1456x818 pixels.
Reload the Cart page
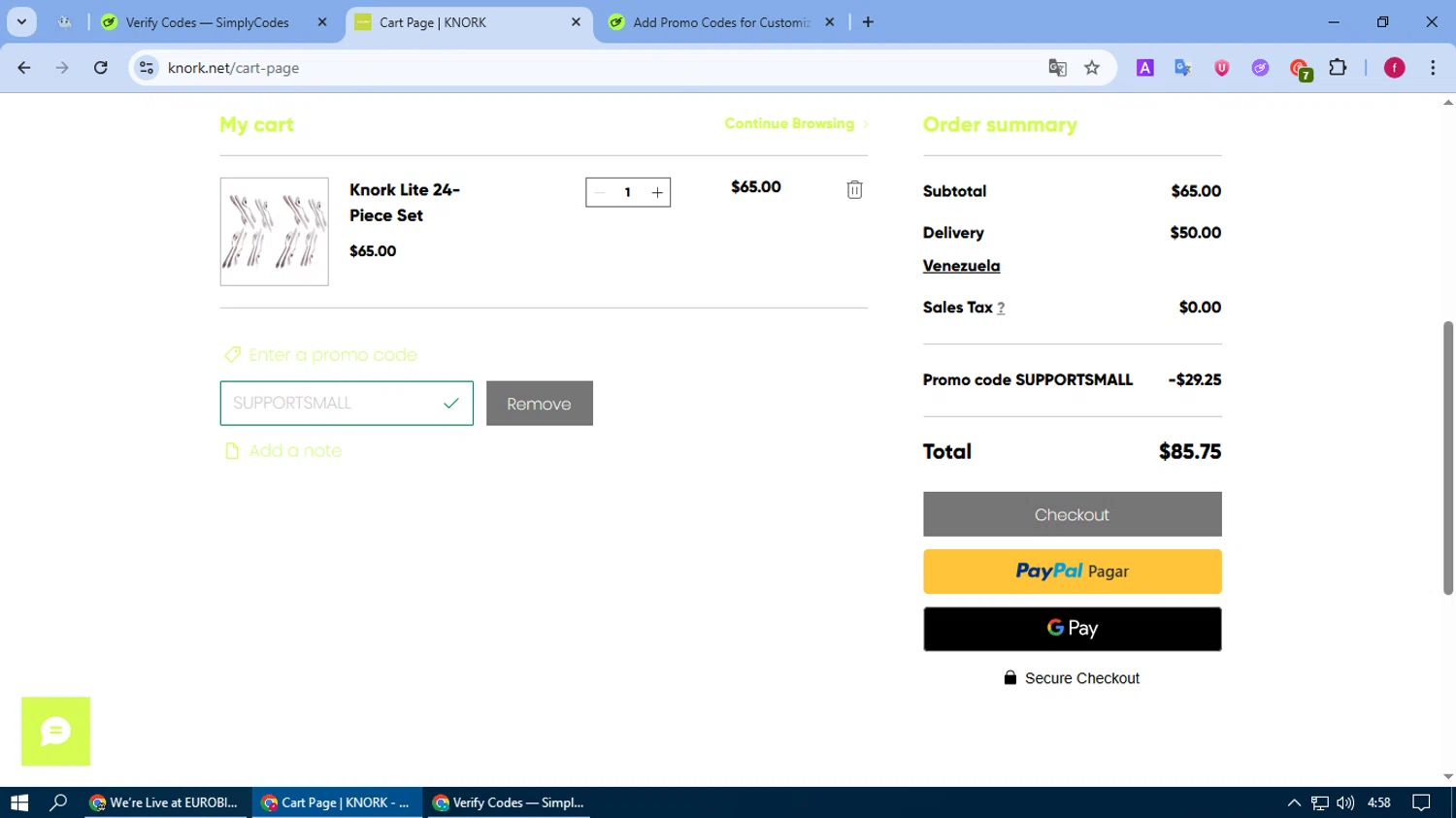coord(101,68)
